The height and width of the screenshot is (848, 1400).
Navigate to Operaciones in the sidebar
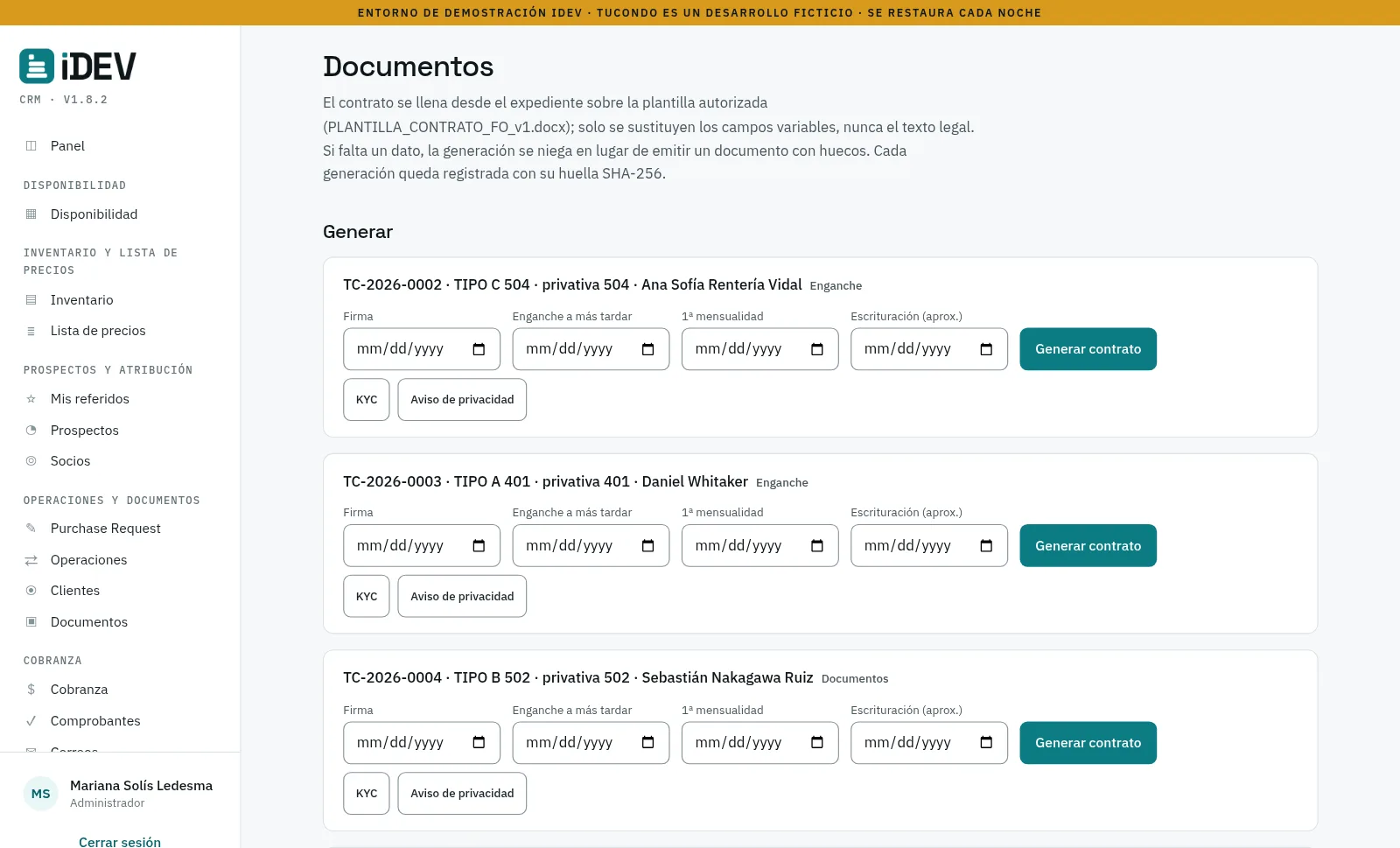(x=88, y=560)
